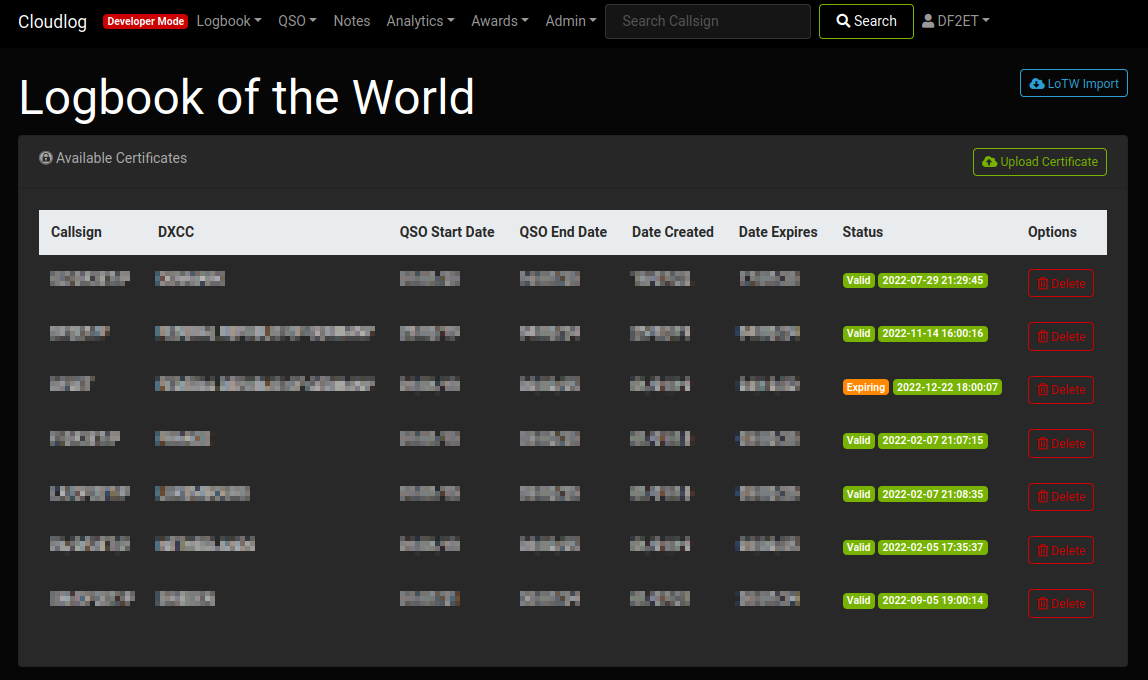This screenshot has width=1148, height=680.
Task: Click the Upload Certificate button
Action: pyautogui.click(x=1040, y=162)
